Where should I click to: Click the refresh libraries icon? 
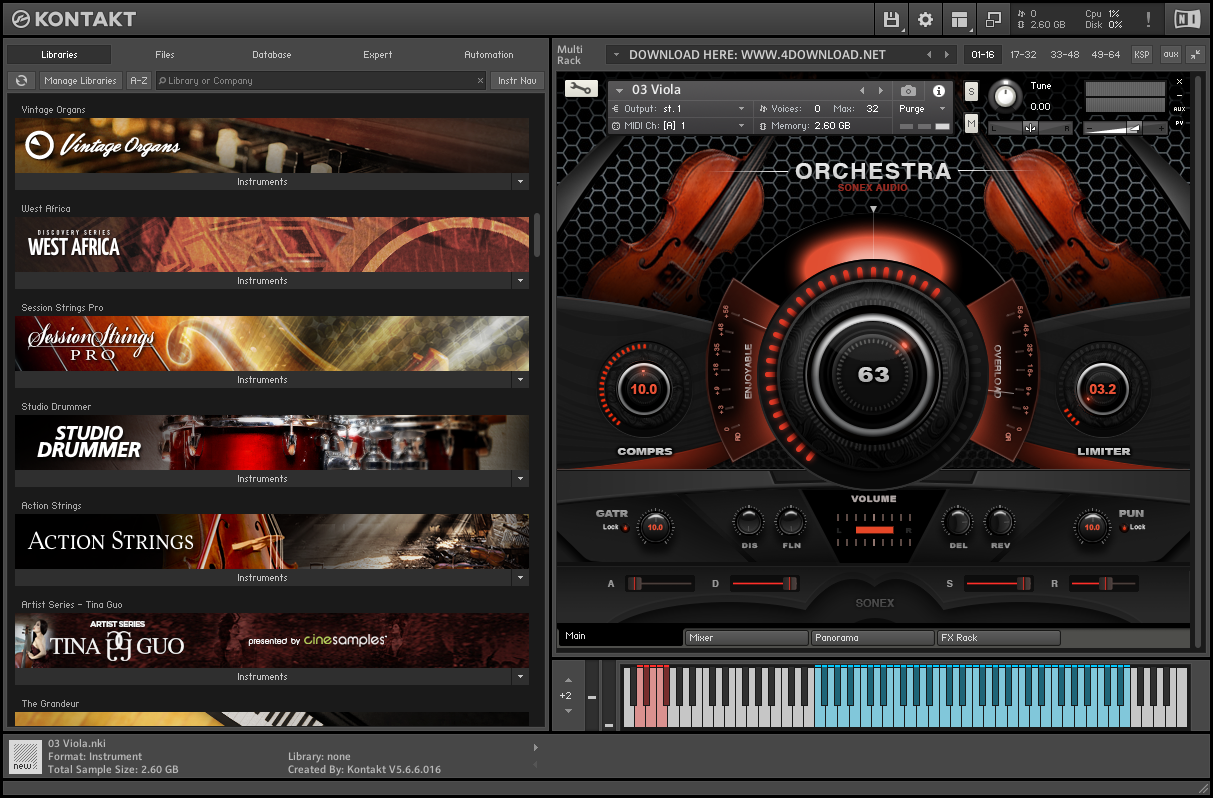click(x=21, y=81)
